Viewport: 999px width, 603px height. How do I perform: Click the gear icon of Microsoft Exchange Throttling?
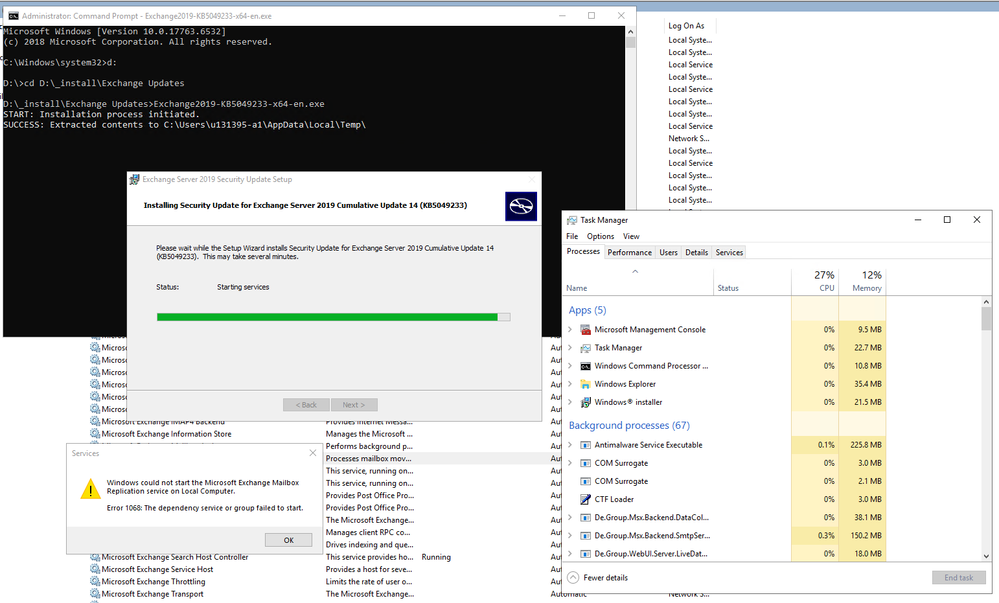(95, 581)
